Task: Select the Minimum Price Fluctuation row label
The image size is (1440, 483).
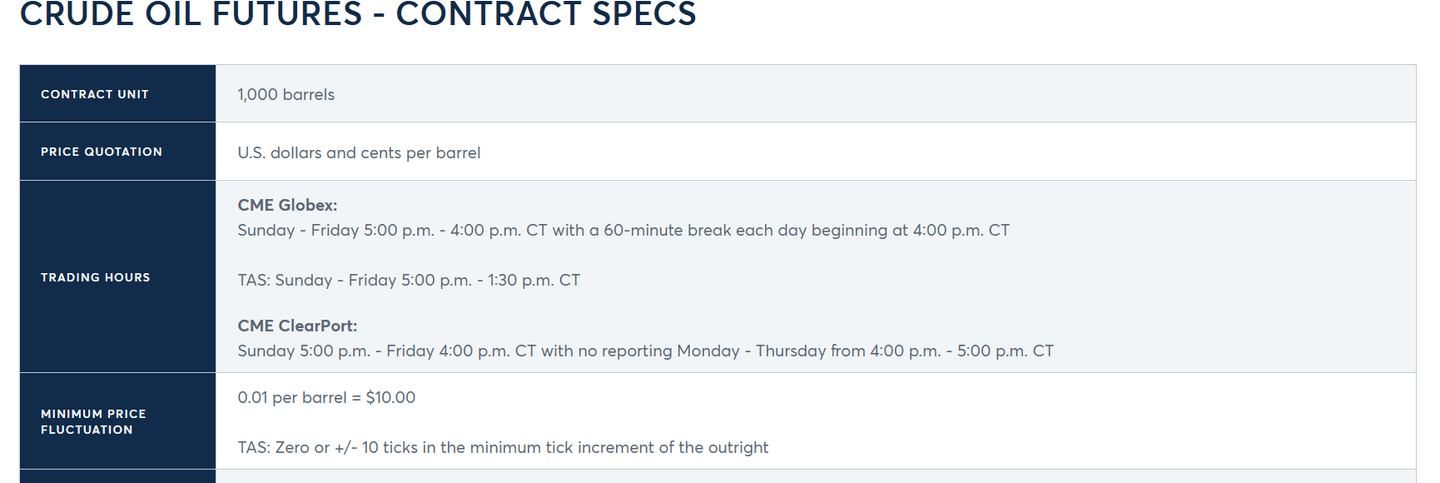Action: tap(93, 422)
